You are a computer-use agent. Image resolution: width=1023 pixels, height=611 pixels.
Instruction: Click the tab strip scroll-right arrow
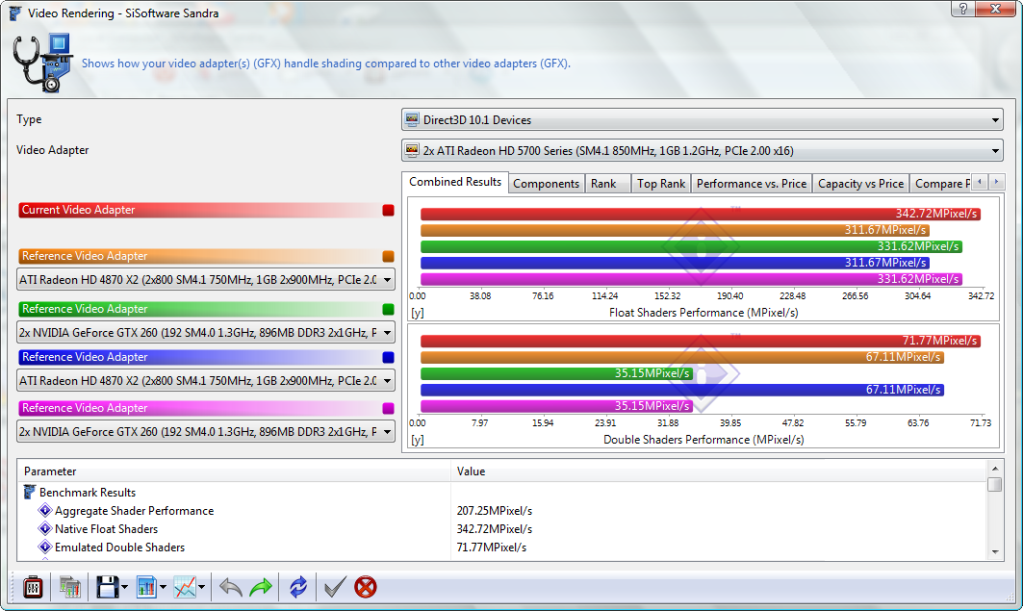pyautogui.click(x=996, y=182)
